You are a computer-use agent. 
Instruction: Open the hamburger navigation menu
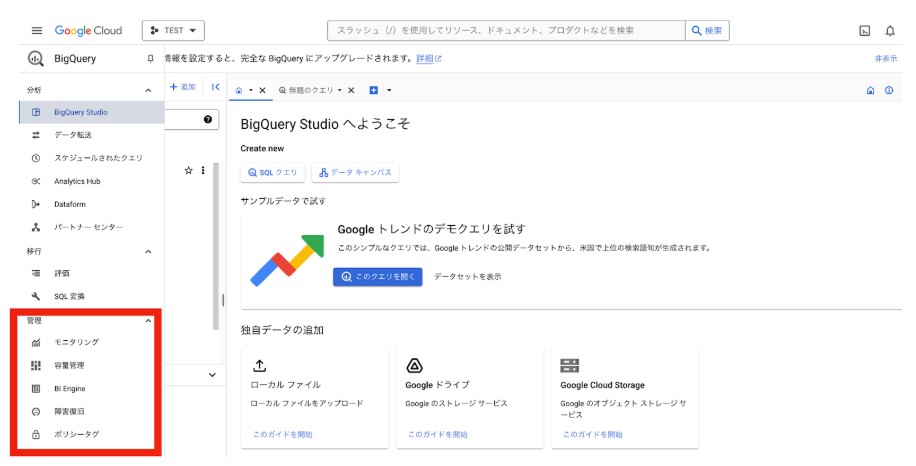pyautogui.click(x=36, y=31)
